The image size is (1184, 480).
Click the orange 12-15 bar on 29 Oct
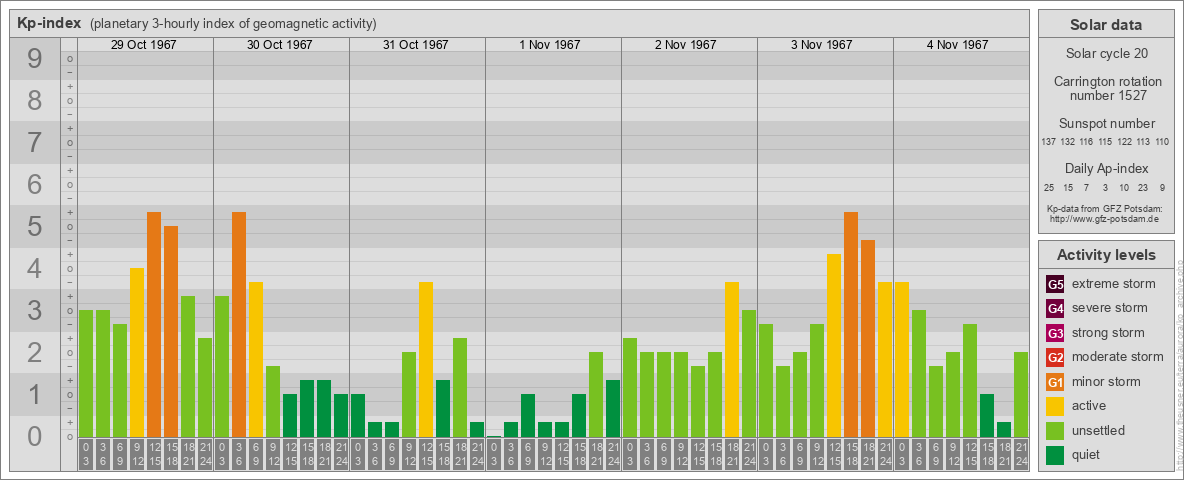(154, 325)
